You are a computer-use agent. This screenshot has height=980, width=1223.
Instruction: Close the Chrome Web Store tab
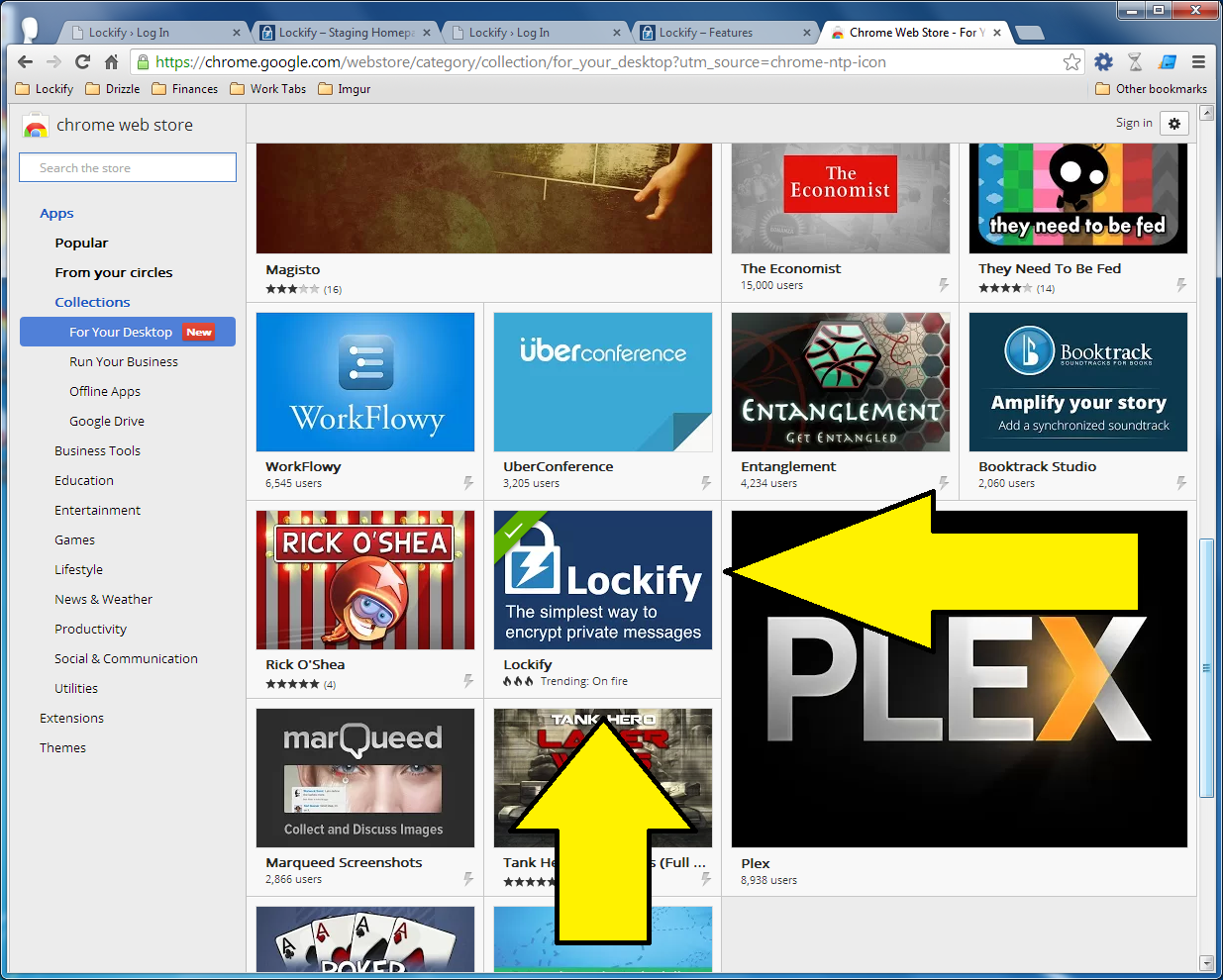click(997, 33)
